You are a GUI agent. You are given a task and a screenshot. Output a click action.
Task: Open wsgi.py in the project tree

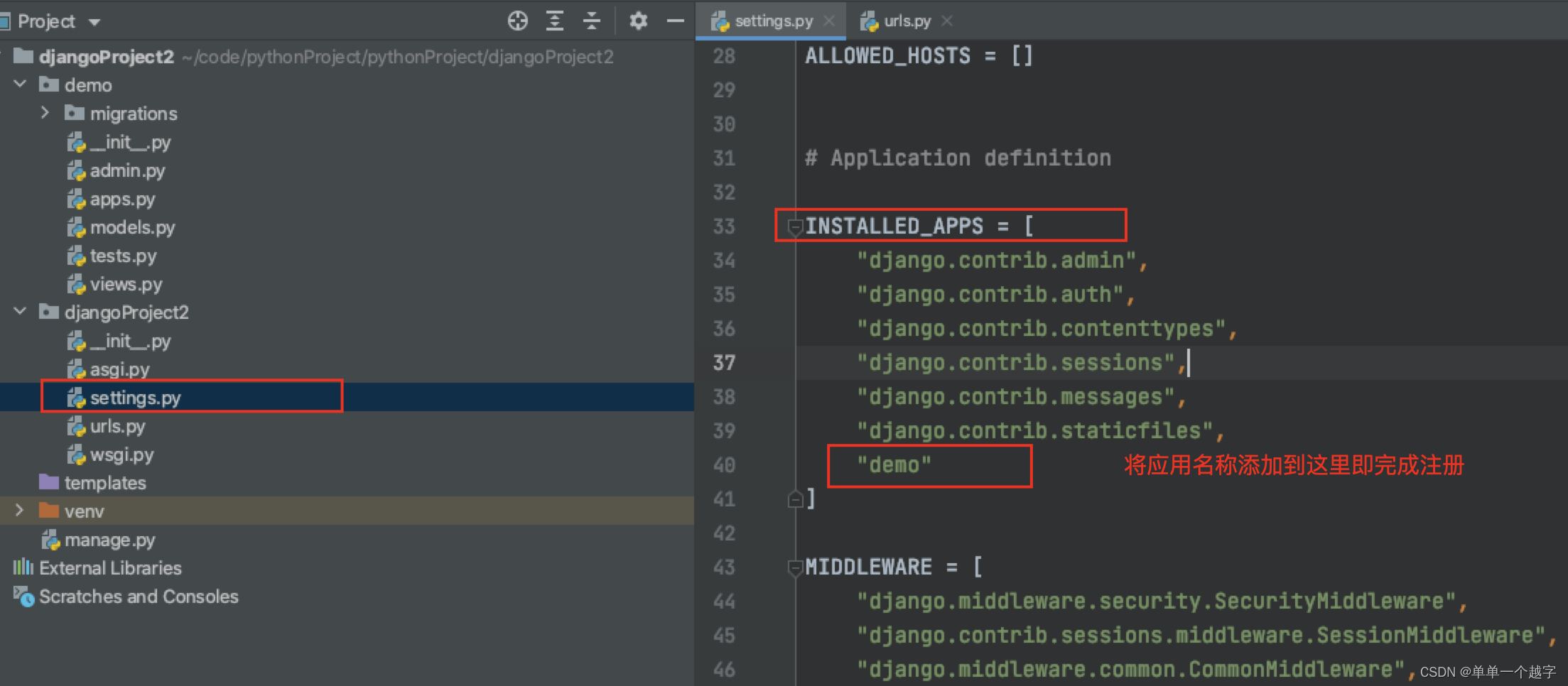click(111, 454)
